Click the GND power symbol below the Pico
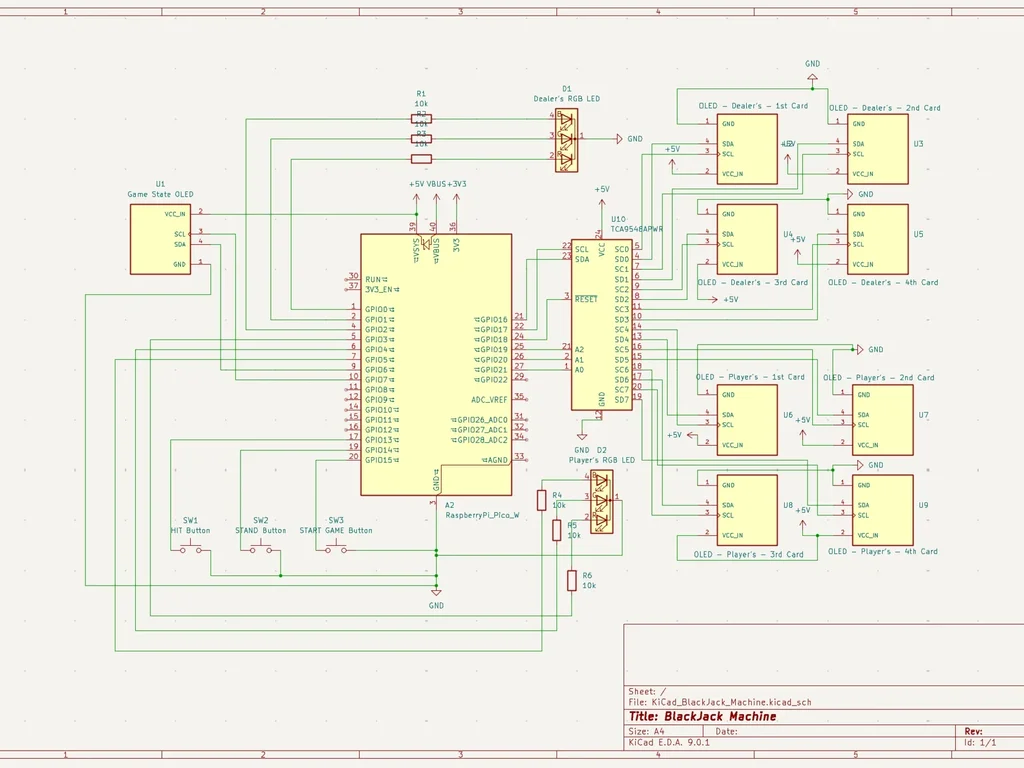This screenshot has width=1024, height=768. (435, 590)
